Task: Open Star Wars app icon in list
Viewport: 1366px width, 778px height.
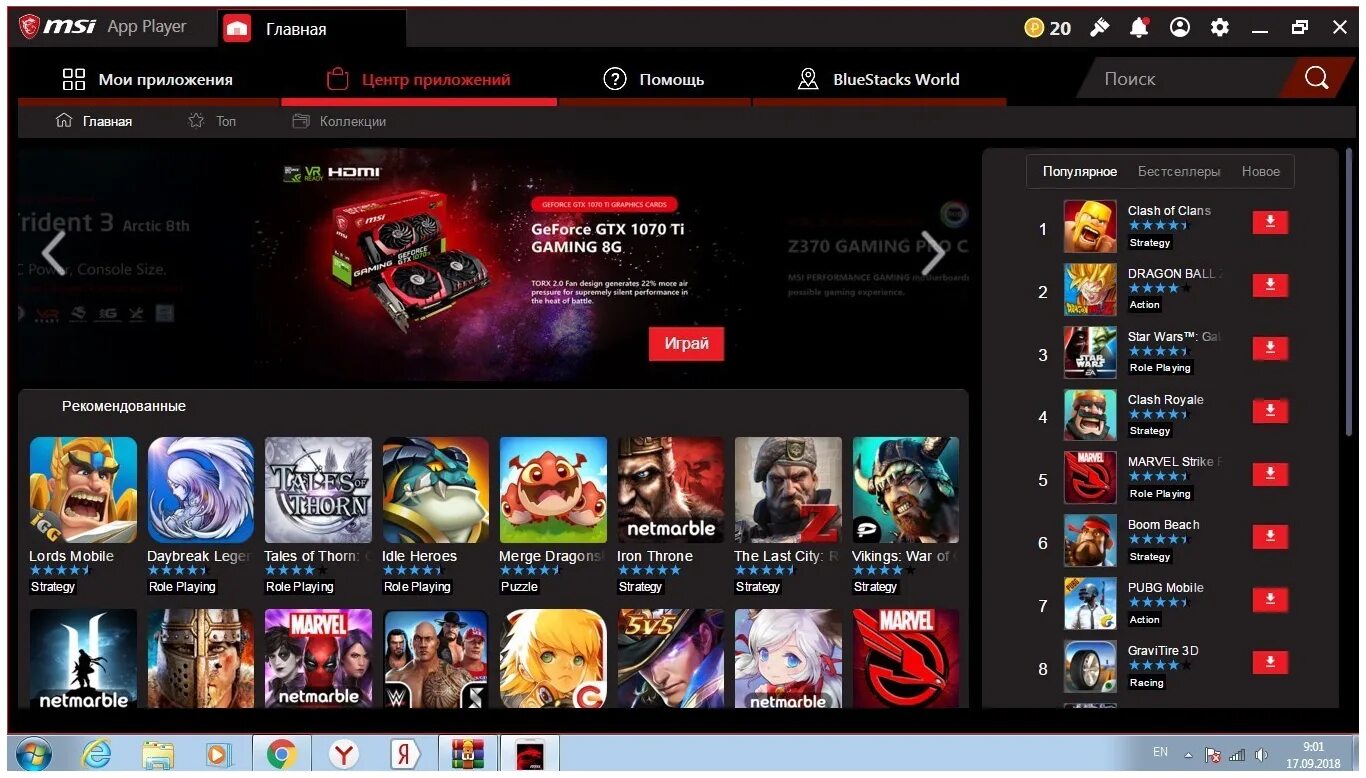Action: coord(1090,352)
